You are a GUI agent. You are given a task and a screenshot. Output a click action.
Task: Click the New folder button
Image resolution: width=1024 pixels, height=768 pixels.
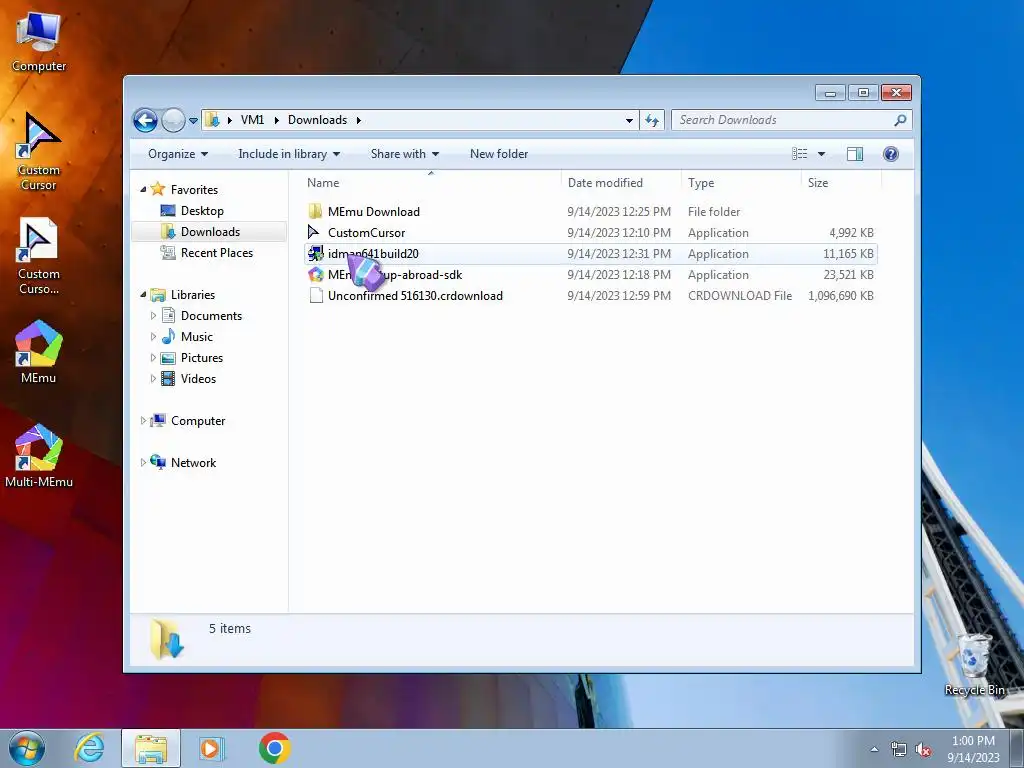tap(499, 154)
